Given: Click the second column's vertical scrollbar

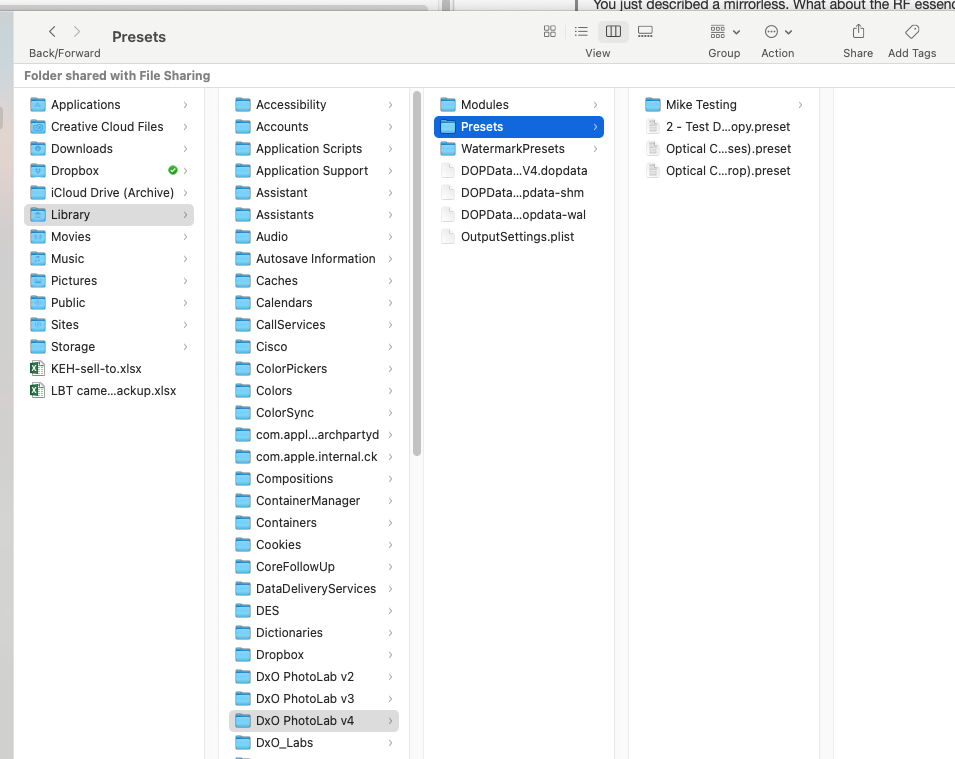Looking at the screenshot, I should (416, 272).
